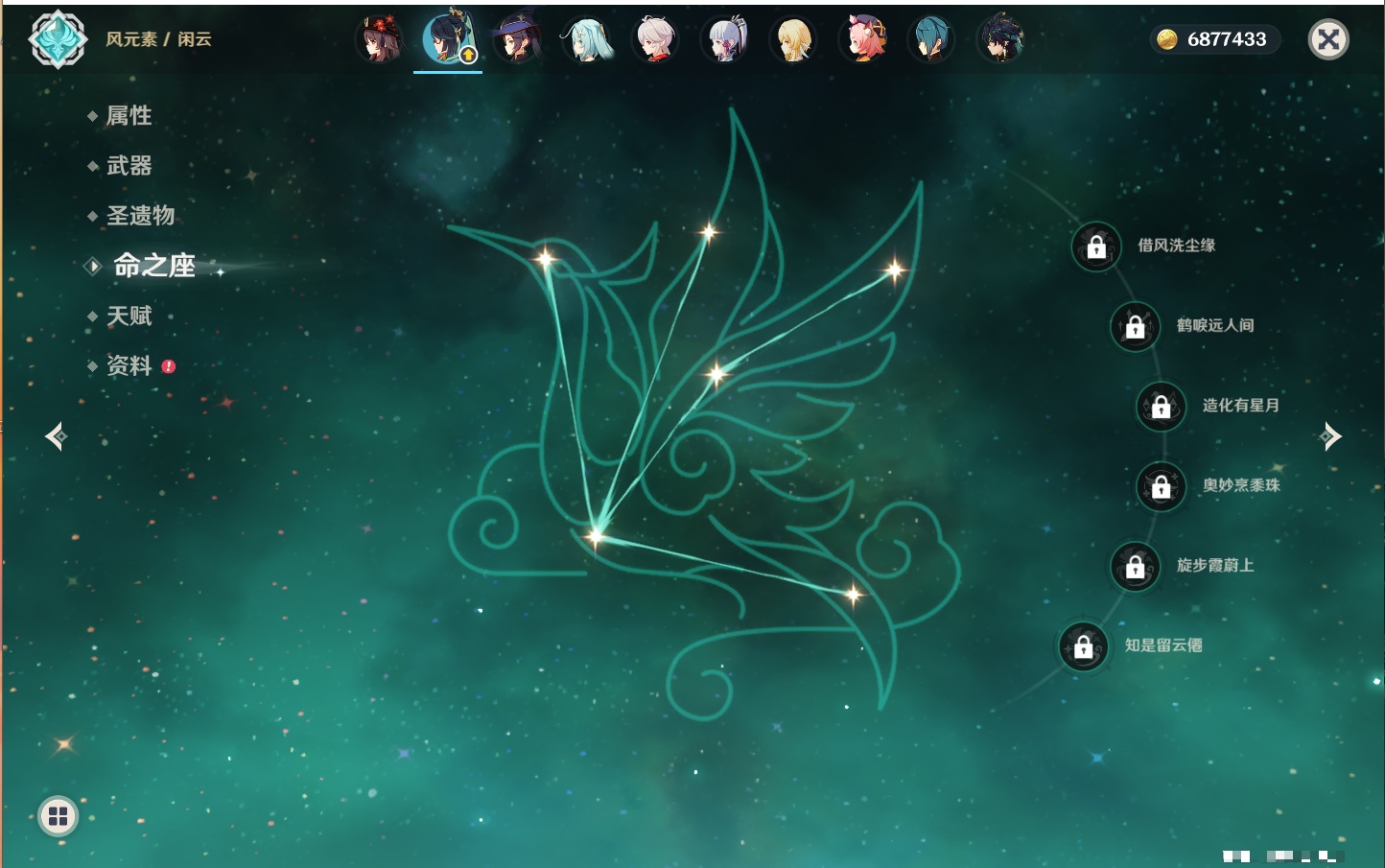Click the lock icon beside 借风洗尘缘
The height and width of the screenshot is (868, 1385).
click(x=1096, y=247)
